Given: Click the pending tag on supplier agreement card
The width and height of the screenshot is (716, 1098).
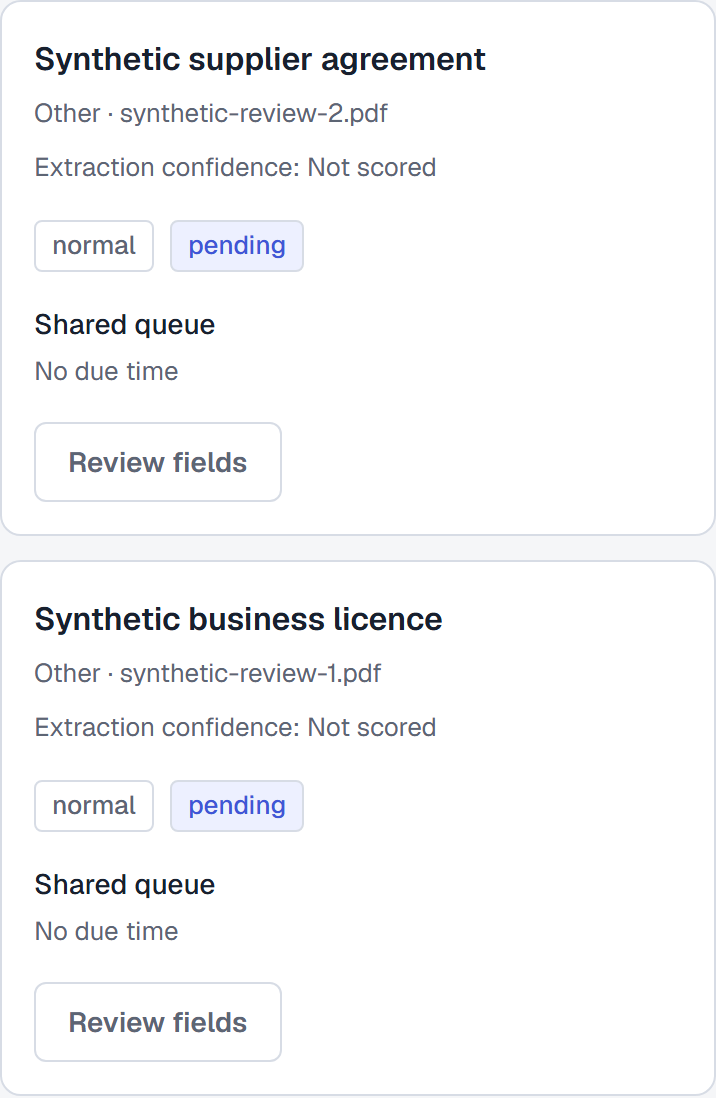Looking at the screenshot, I should click(x=237, y=246).
